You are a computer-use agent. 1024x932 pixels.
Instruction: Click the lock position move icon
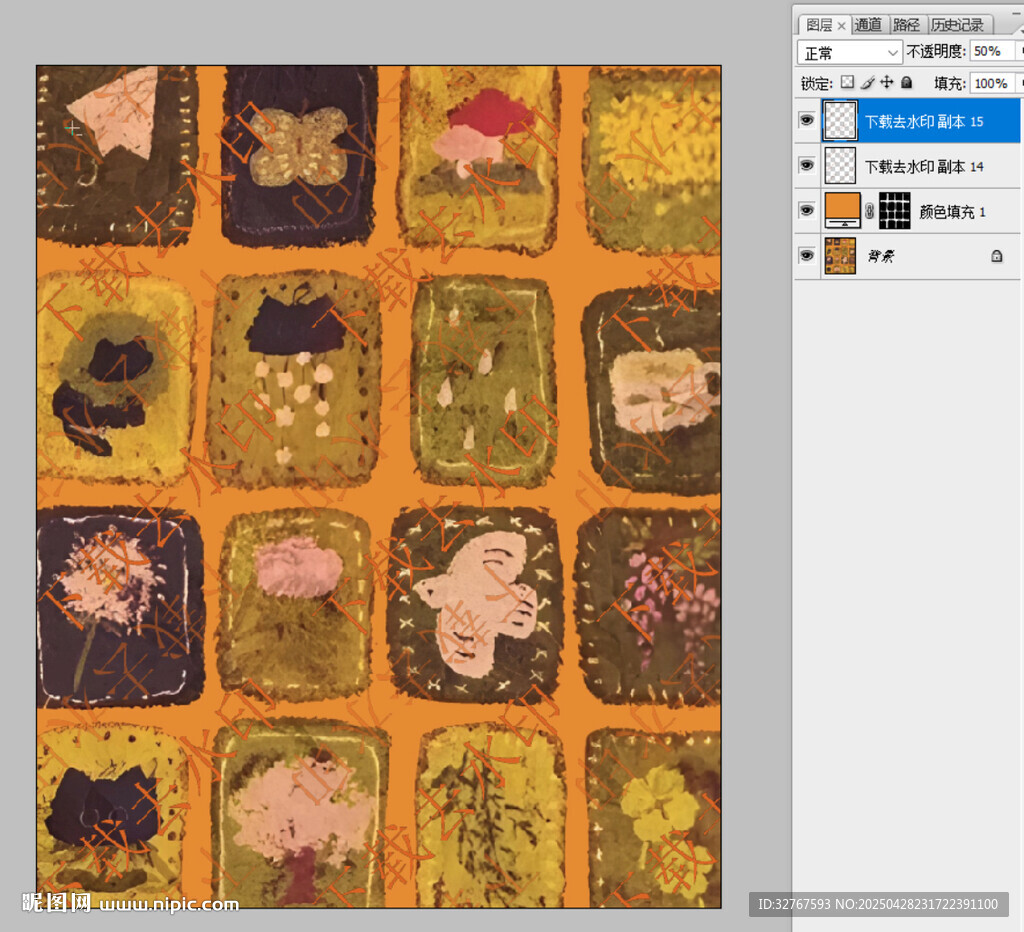(x=887, y=83)
